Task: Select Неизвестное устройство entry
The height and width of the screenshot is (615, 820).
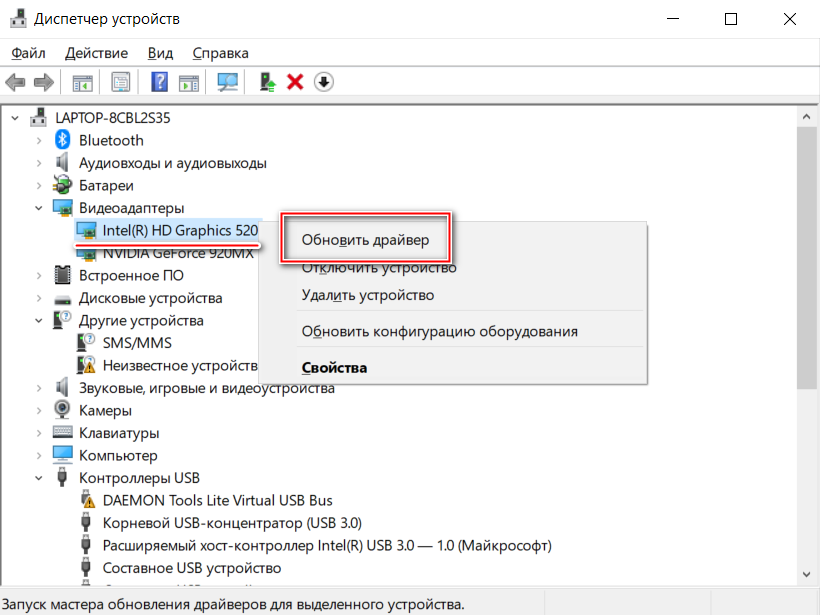Action: click(180, 365)
